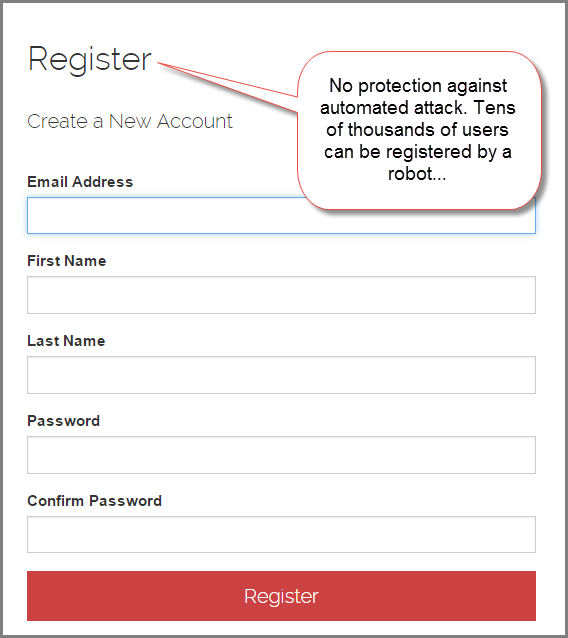
Task: Click 'can be registered by a' text
Action: [x=418, y=152]
